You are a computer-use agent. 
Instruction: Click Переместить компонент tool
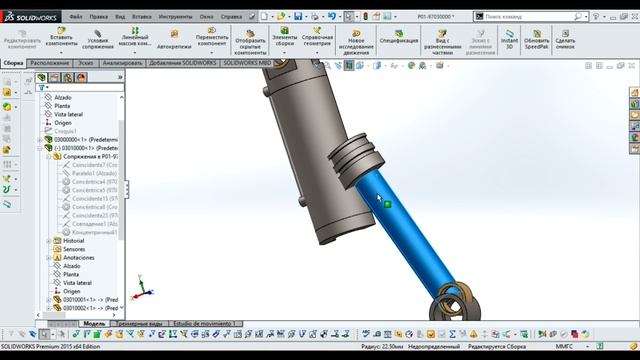tap(211, 36)
